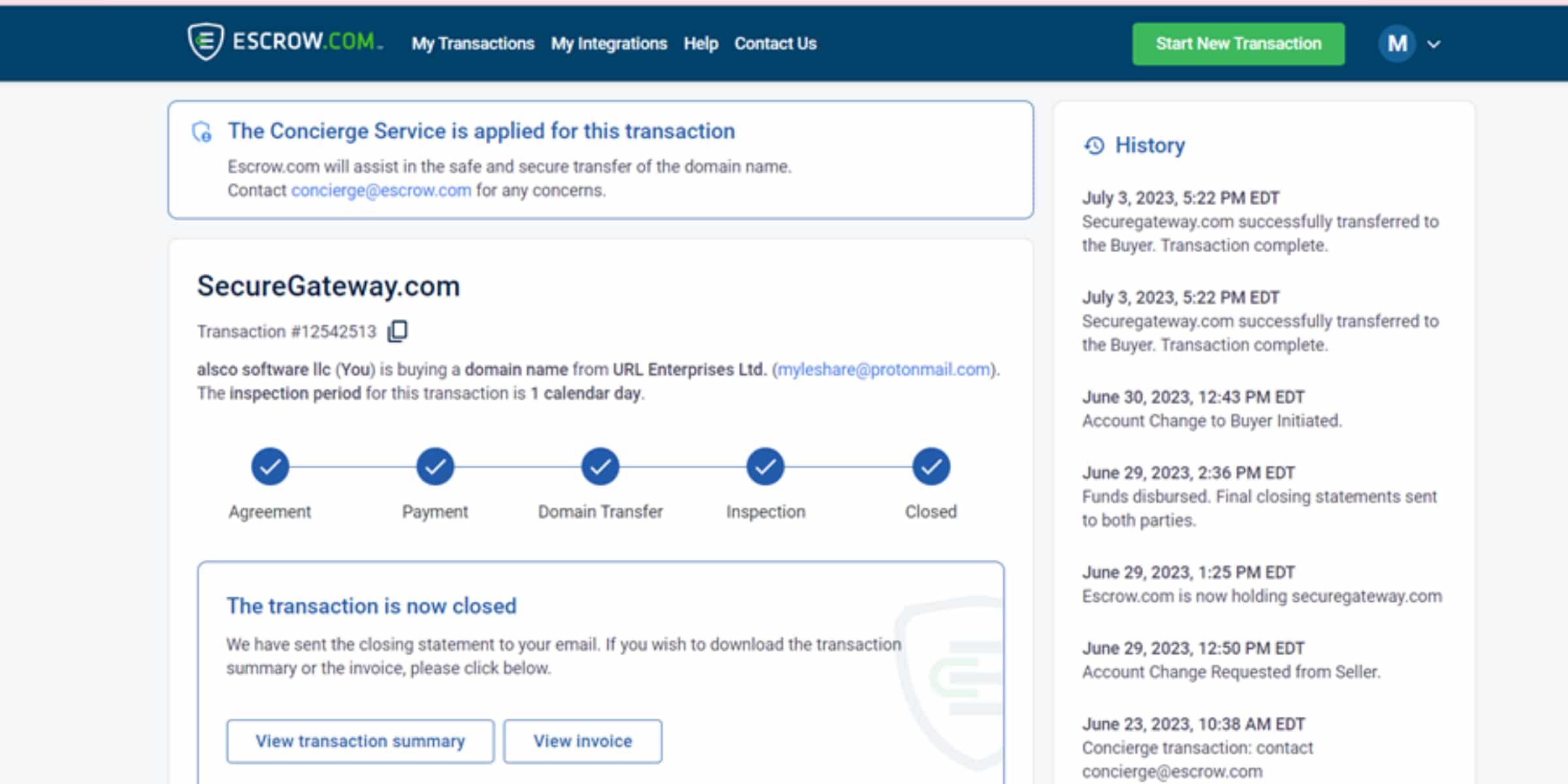Click the Closed checkmark step icon
Image resolution: width=1568 pixels, height=784 pixels.
click(929, 466)
